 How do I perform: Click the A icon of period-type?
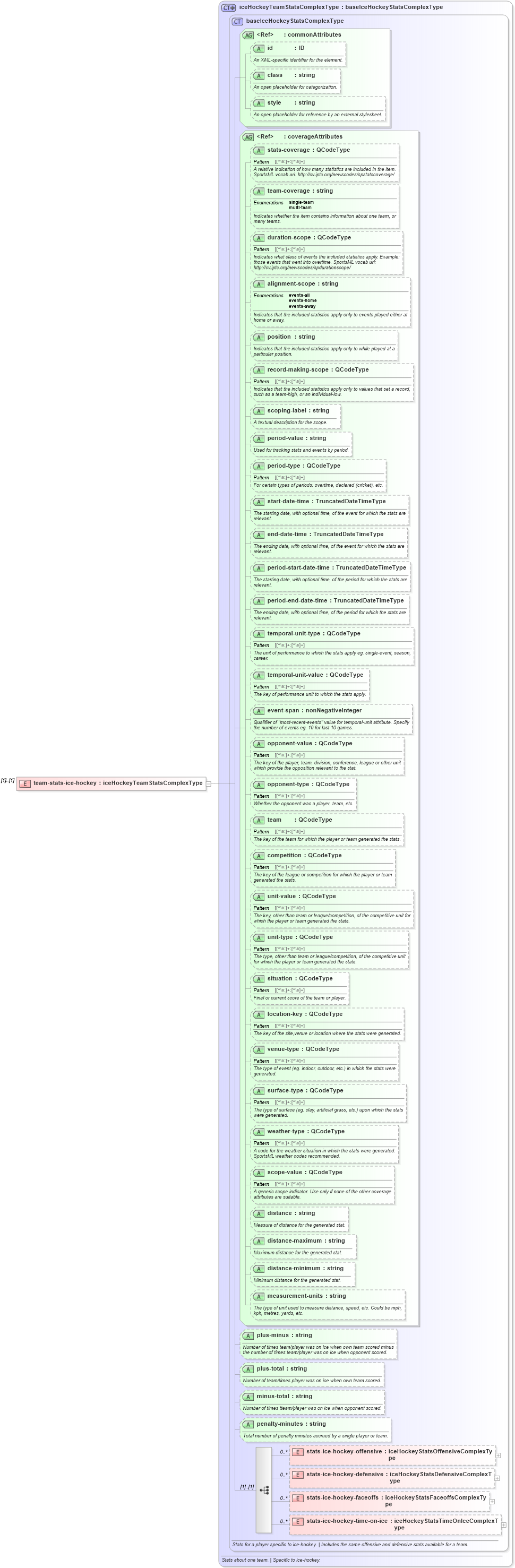click(259, 466)
